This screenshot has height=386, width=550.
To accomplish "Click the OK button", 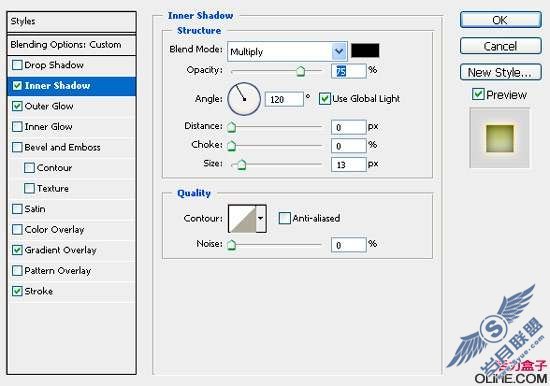I will [501, 20].
